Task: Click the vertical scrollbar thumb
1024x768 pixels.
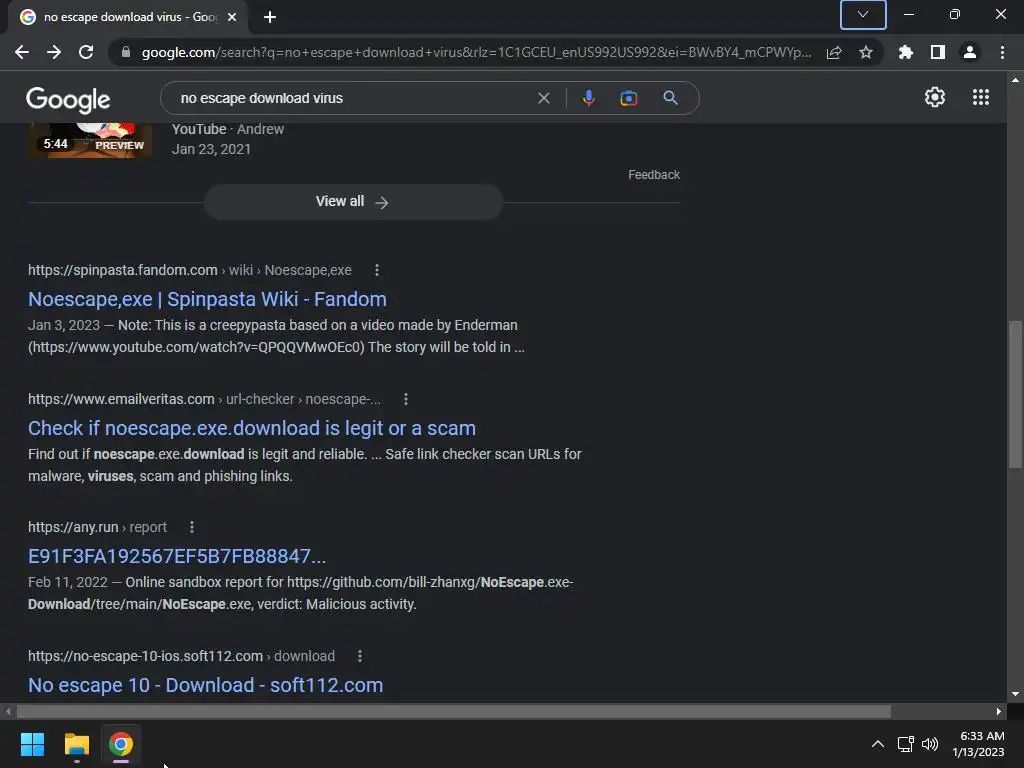Action: pos(1015,394)
